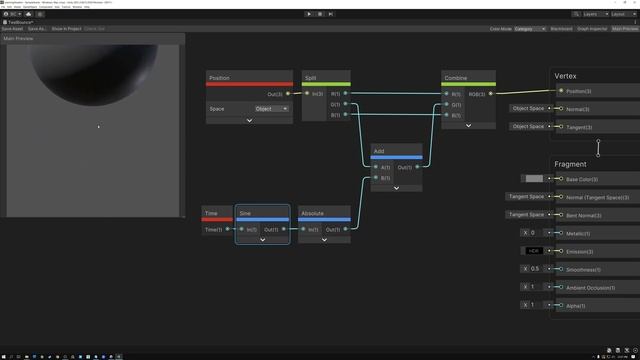The height and width of the screenshot is (360, 640).
Task: Start Play mode with the play button
Action: click(309, 14)
